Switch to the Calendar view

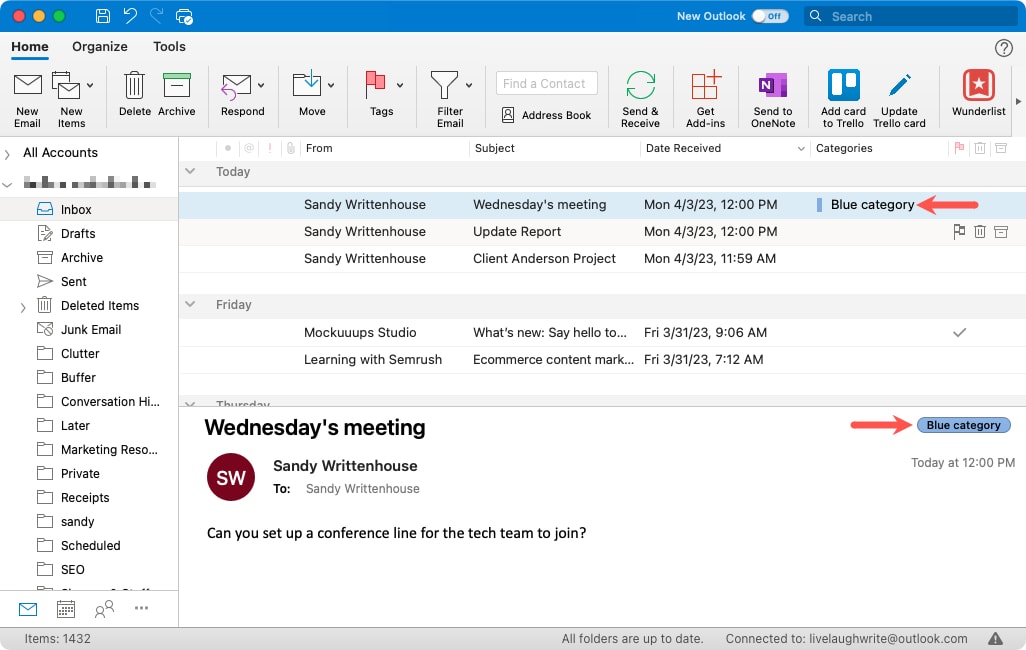[66, 608]
